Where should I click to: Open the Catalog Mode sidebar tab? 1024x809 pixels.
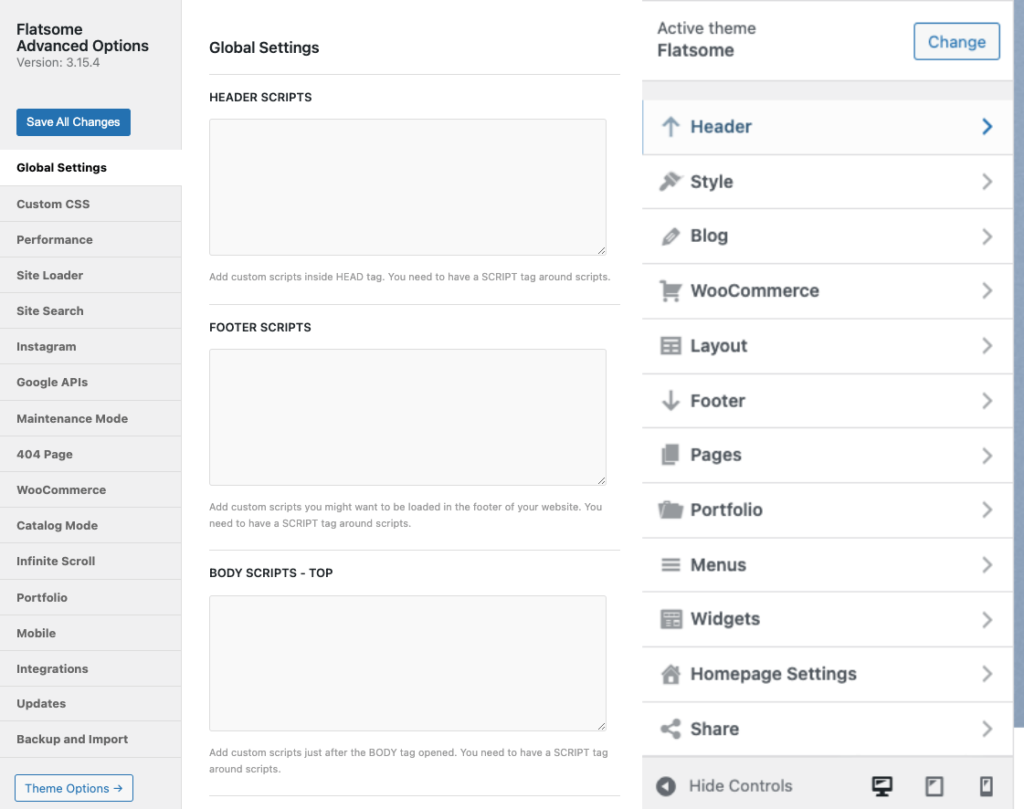pos(91,526)
